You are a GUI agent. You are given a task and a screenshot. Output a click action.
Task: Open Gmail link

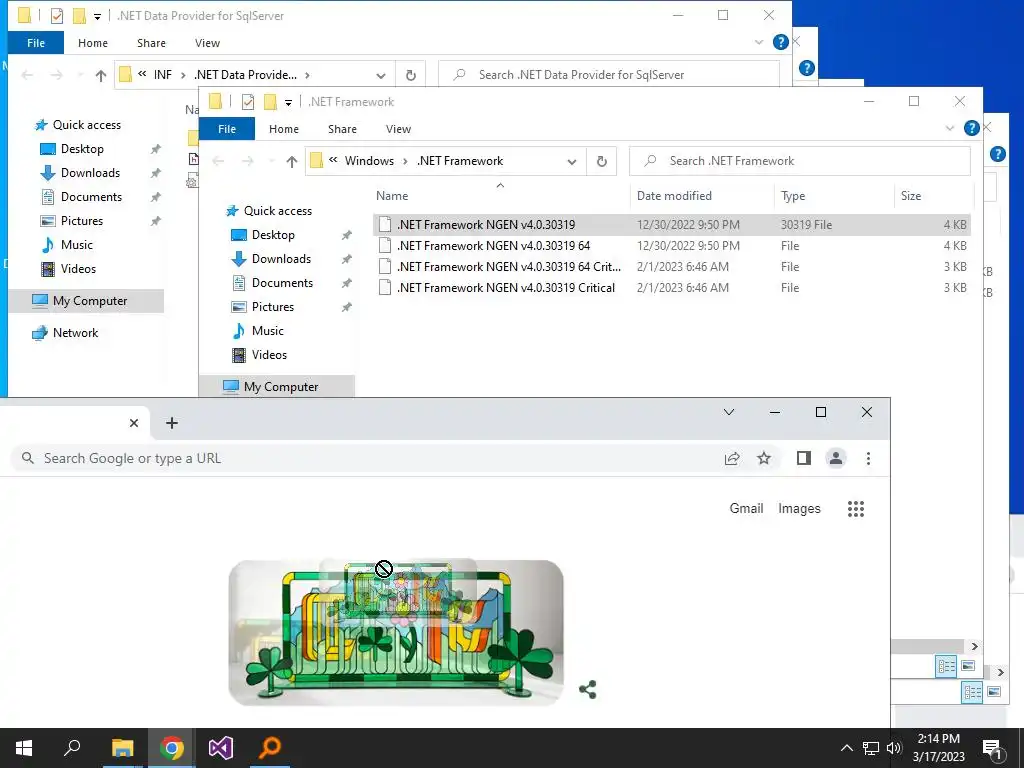click(x=746, y=509)
